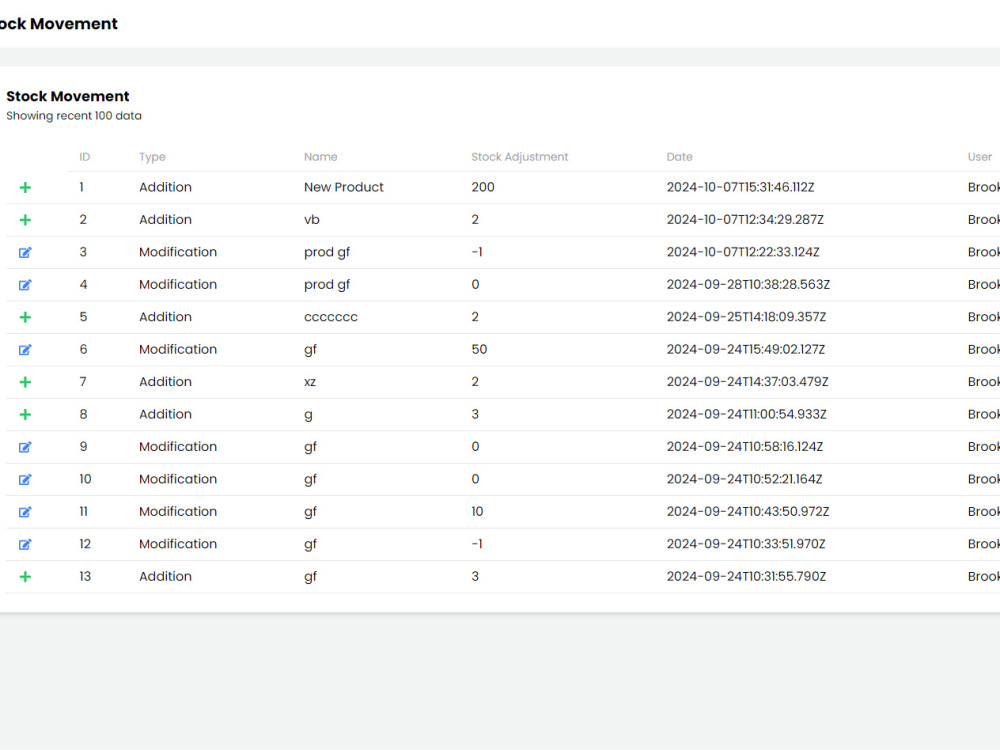The height and width of the screenshot is (750, 1000).
Task: Select the New Product name cell
Action: click(344, 187)
